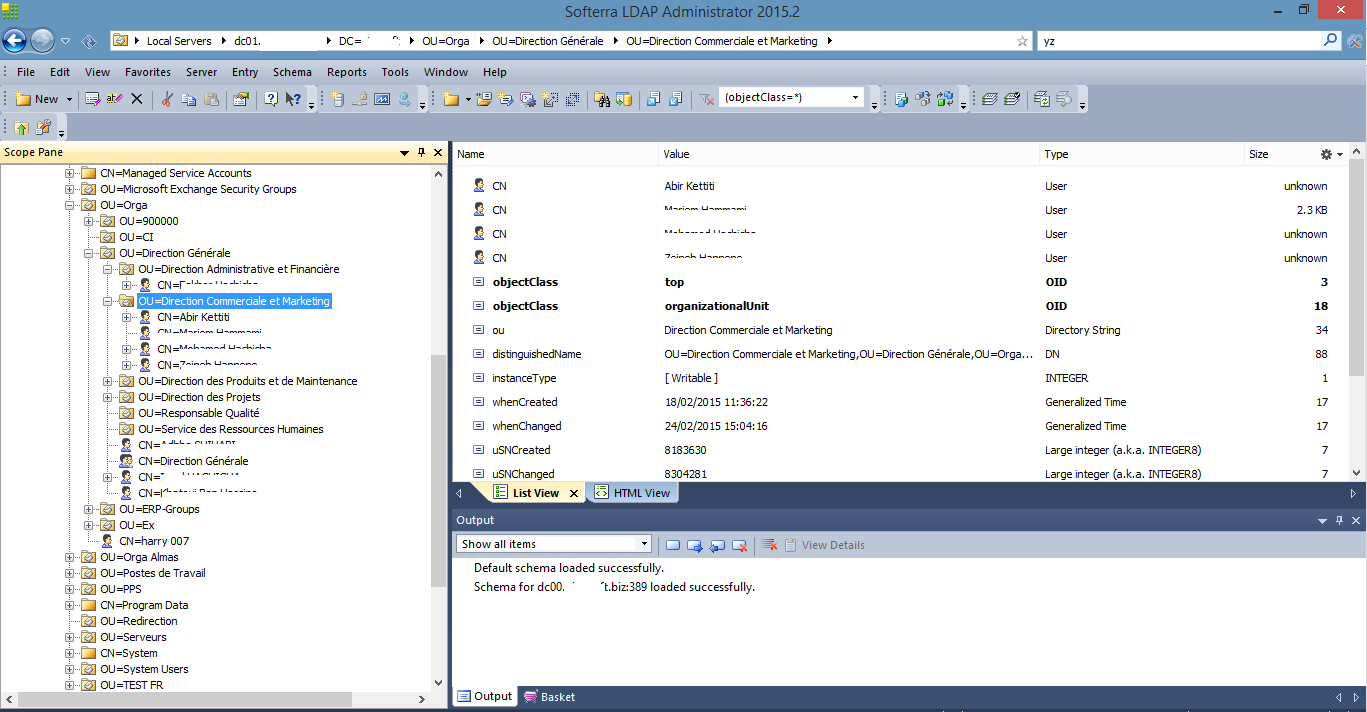
Task: Open the (objectClass=*) filter dropdown
Action: [855, 97]
